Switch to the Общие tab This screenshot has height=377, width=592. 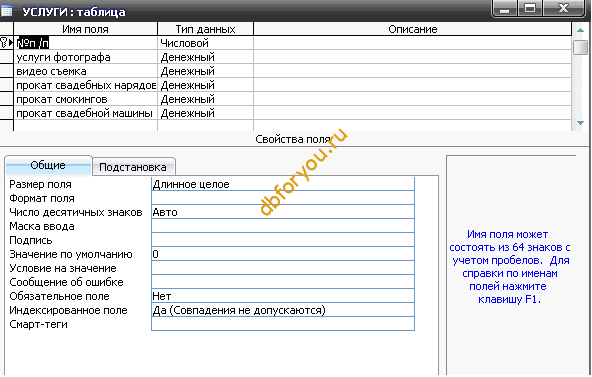click(48, 165)
